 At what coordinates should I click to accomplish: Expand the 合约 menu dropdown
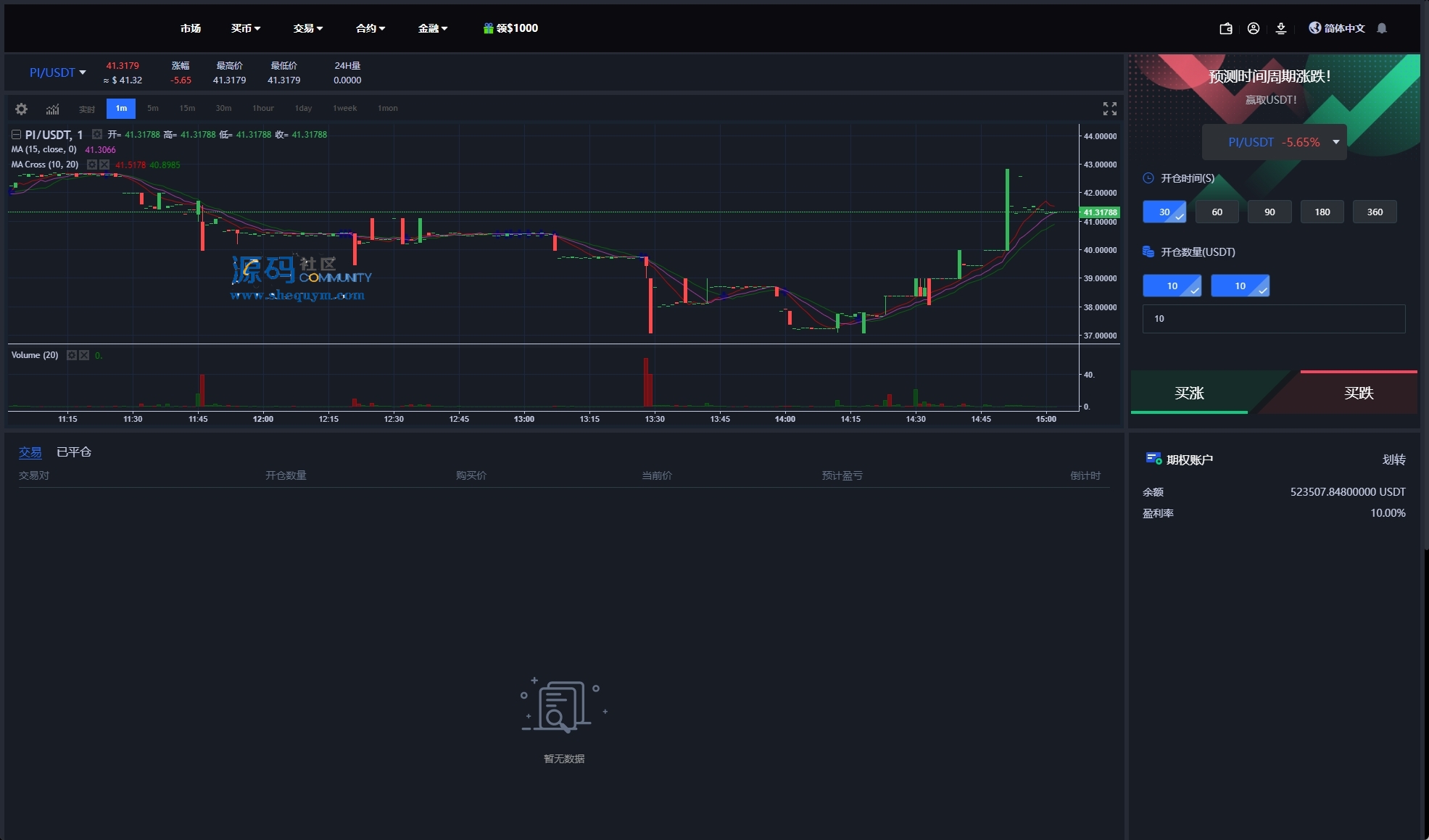coord(370,28)
